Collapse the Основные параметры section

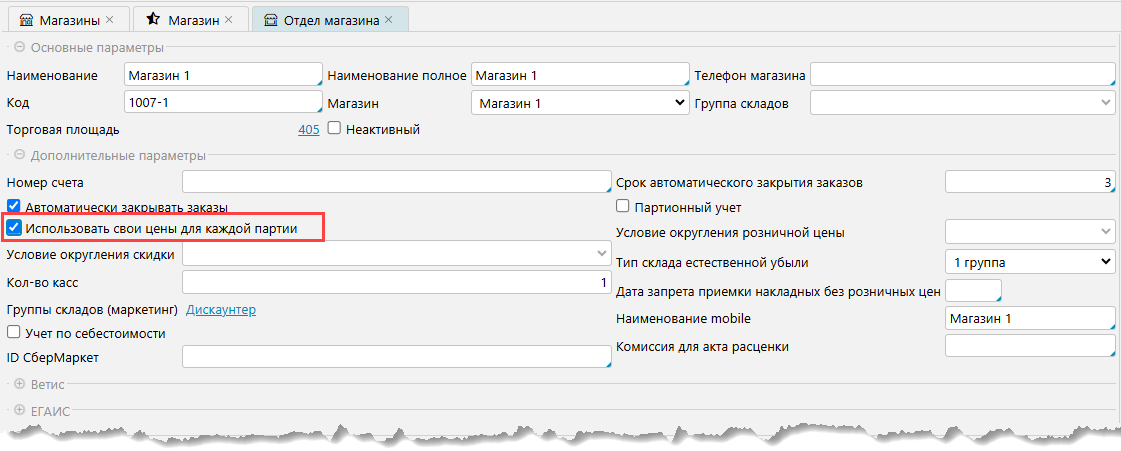click(19, 47)
